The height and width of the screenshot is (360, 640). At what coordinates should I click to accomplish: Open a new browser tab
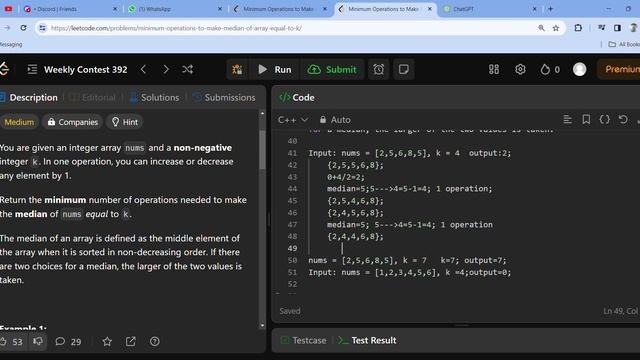(550, 9)
